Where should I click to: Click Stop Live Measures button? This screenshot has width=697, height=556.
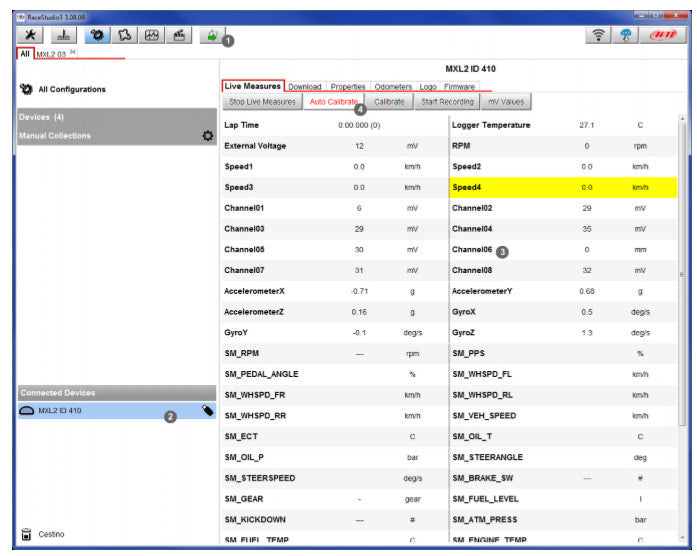point(262,102)
